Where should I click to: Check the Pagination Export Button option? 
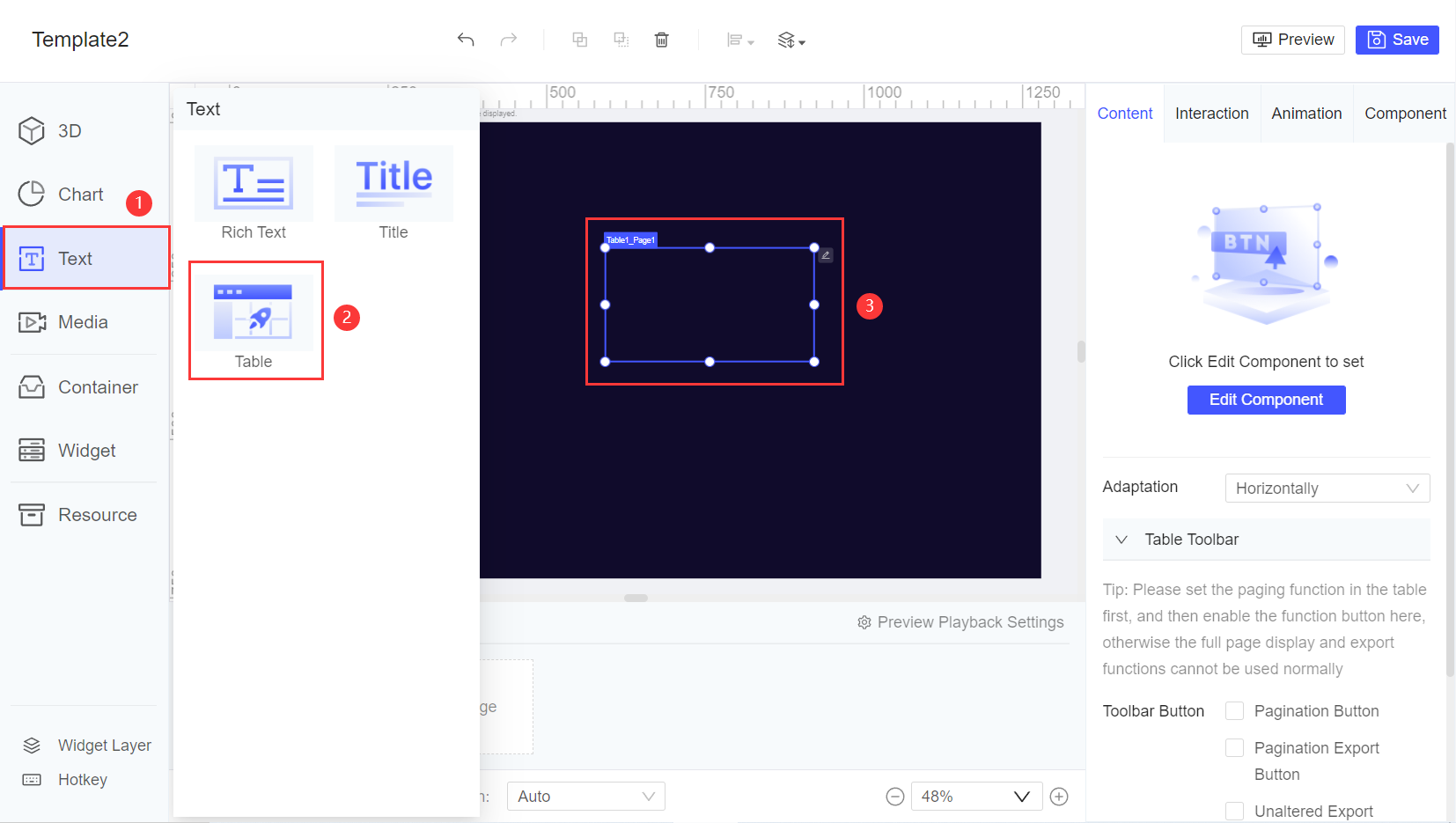tap(1234, 747)
